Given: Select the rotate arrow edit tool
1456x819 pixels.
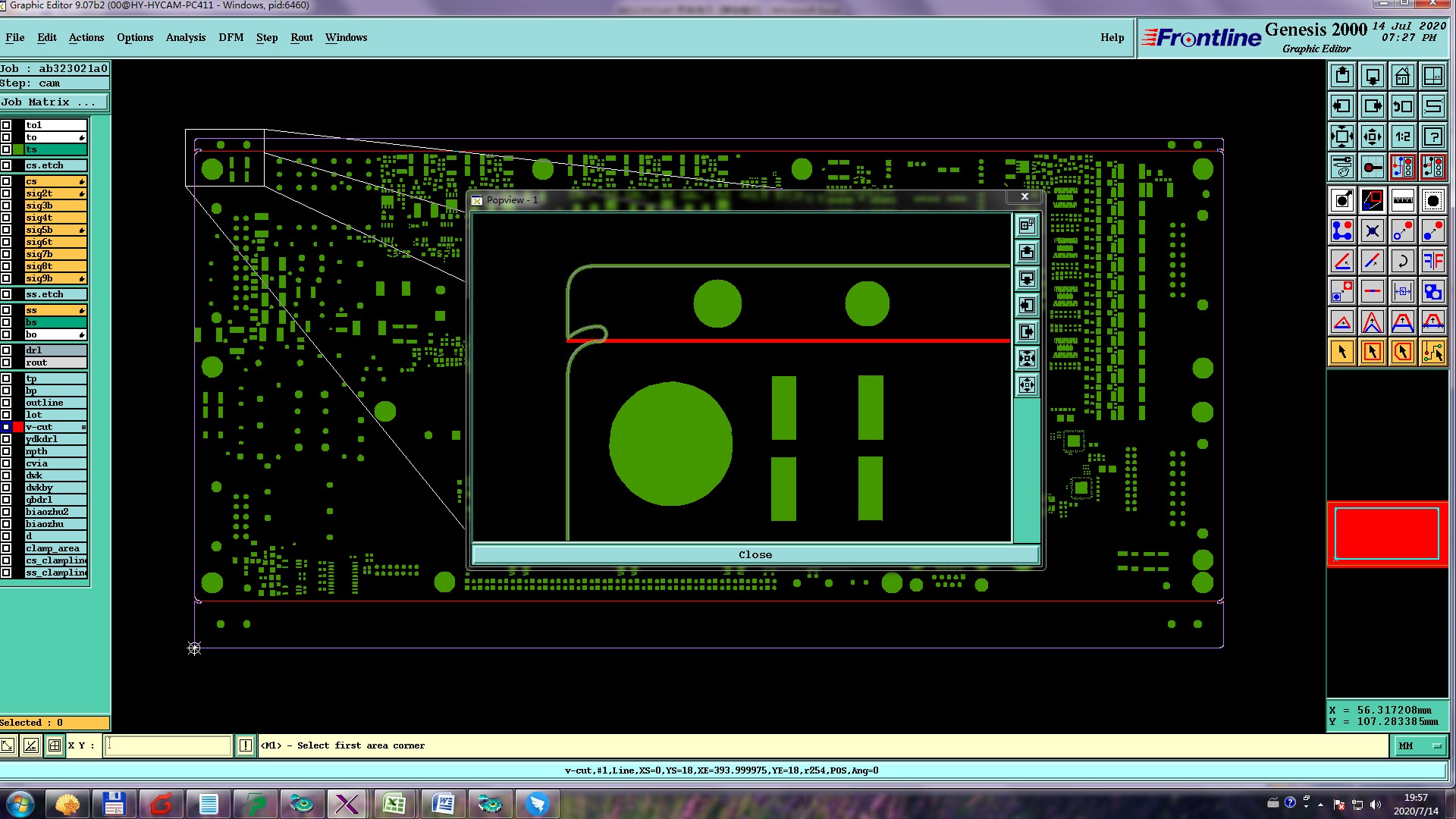Looking at the screenshot, I should coord(1402,262).
